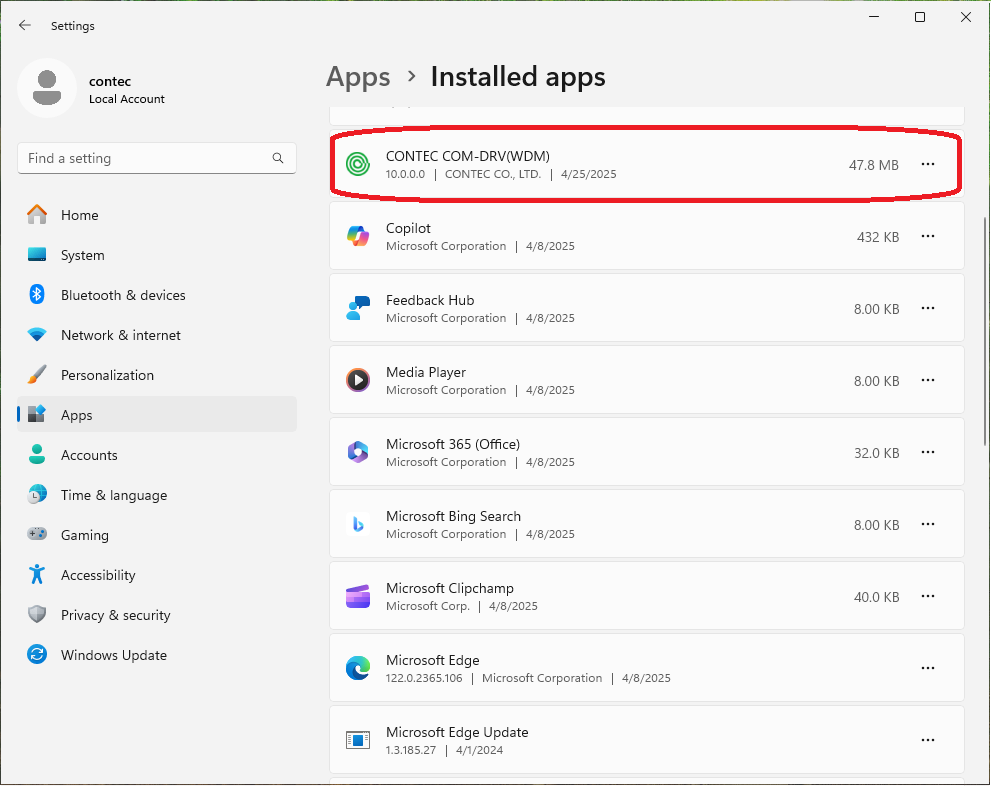Open Accounts settings
The image size is (991, 786).
point(157,456)
